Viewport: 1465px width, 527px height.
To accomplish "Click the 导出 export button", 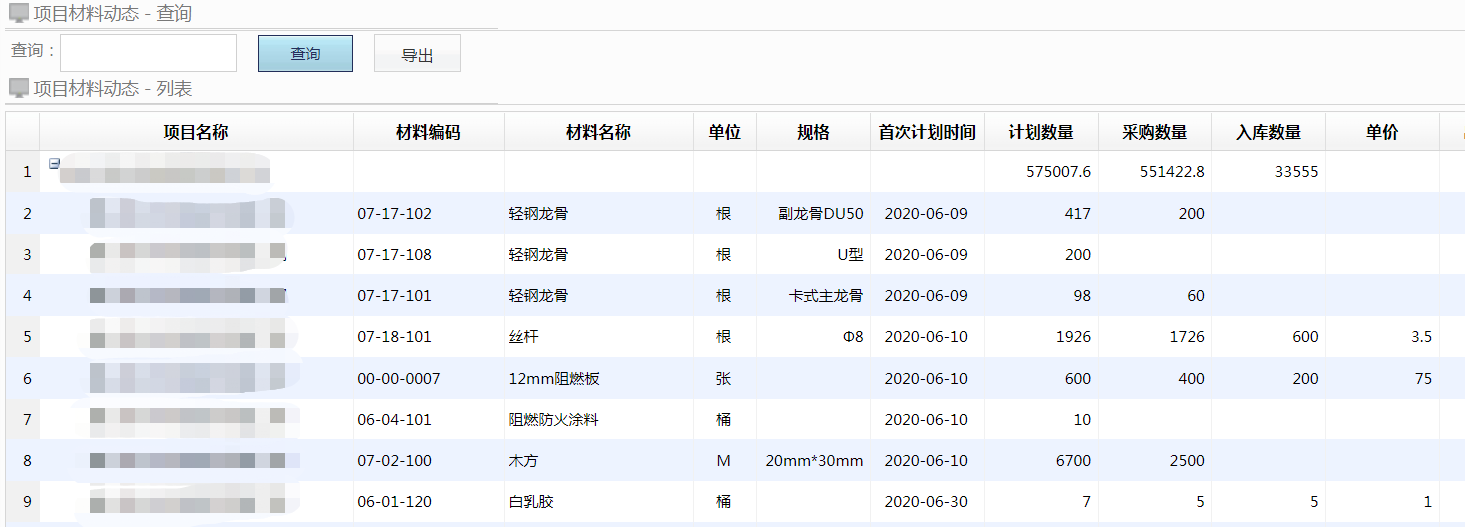I will pos(417,54).
